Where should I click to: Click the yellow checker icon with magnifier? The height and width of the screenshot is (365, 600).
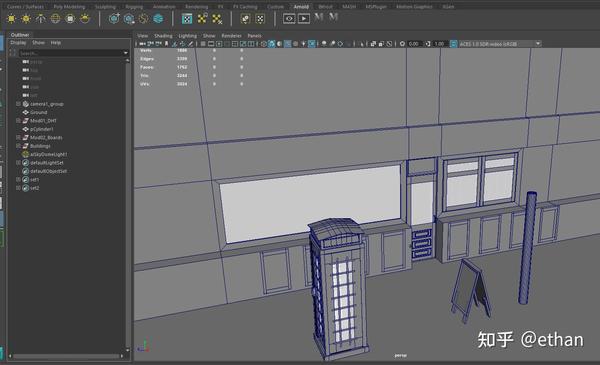(202, 18)
